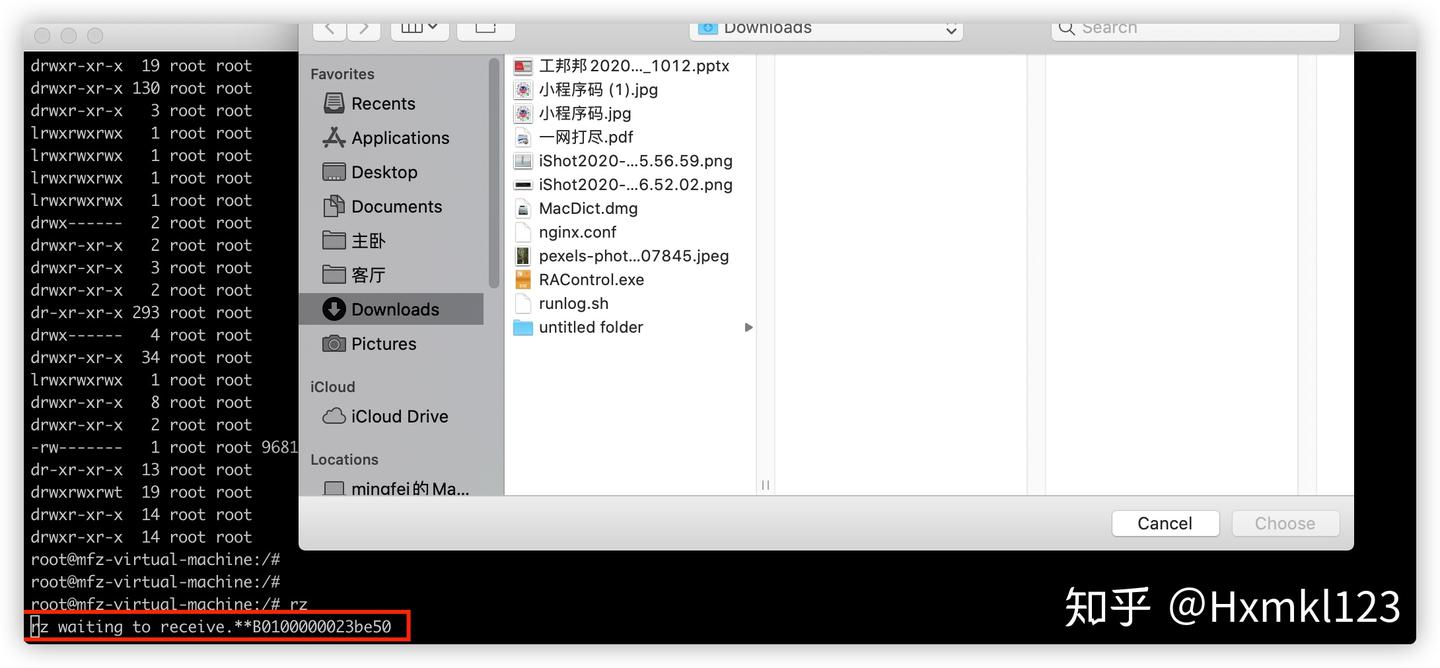Image resolution: width=1440 pixels, height=668 pixels.
Task: Click the column view icon in the toolbar
Action: 412,27
